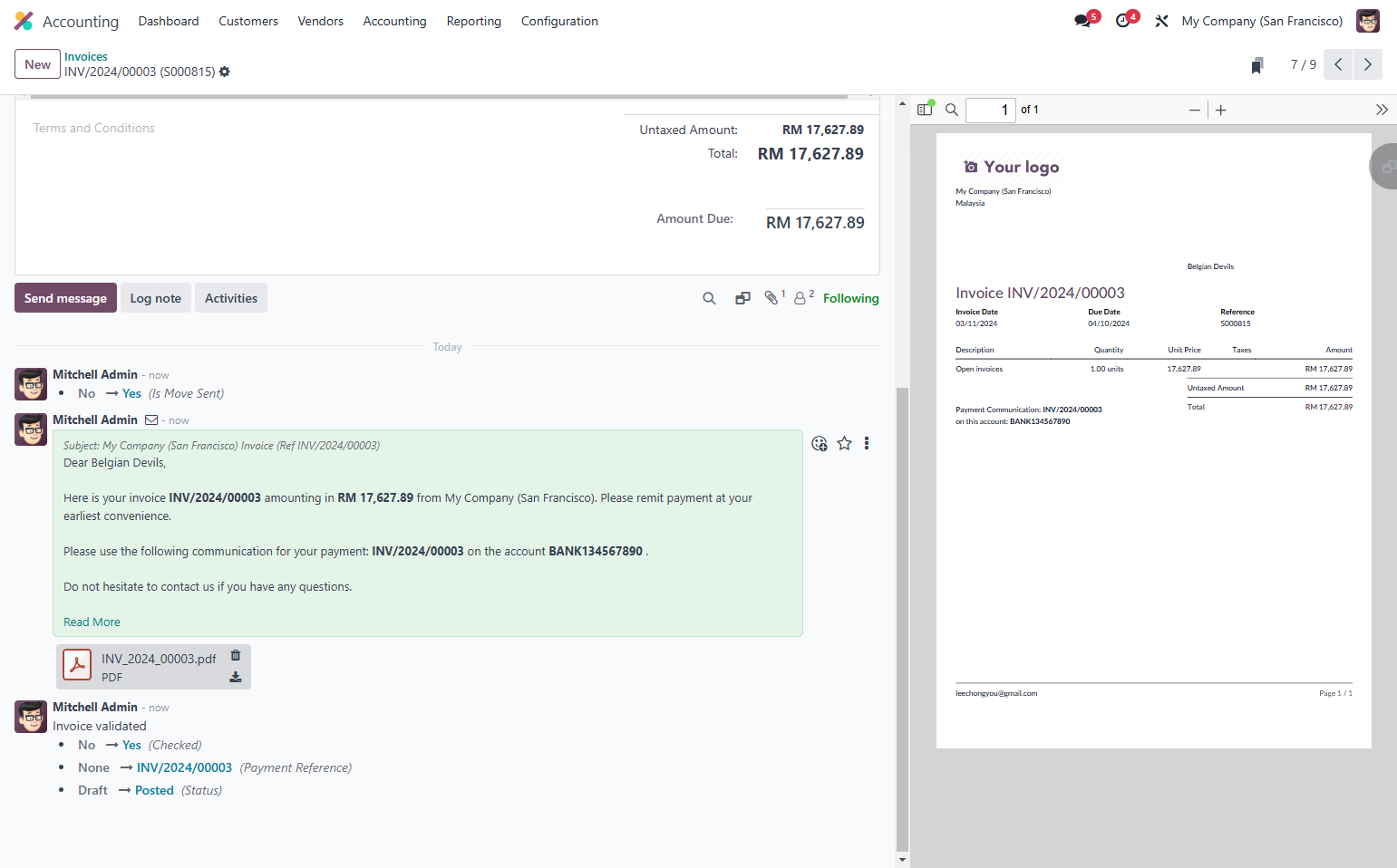The image size is (1397, 868).
Task: Toggle the PDF viewer sidebar
Action: (925, 110)
